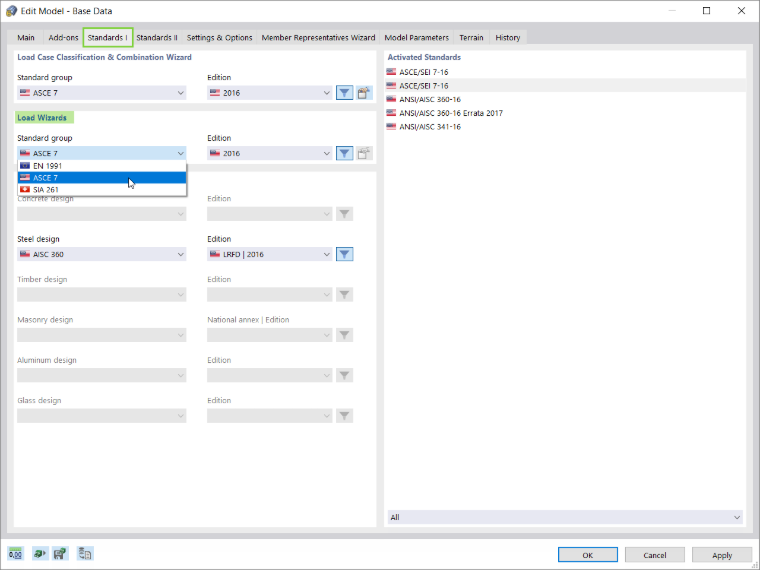The image size is (760, 570).
Task: Click the filter icon in Steel design row
Action: pos(344,254)
